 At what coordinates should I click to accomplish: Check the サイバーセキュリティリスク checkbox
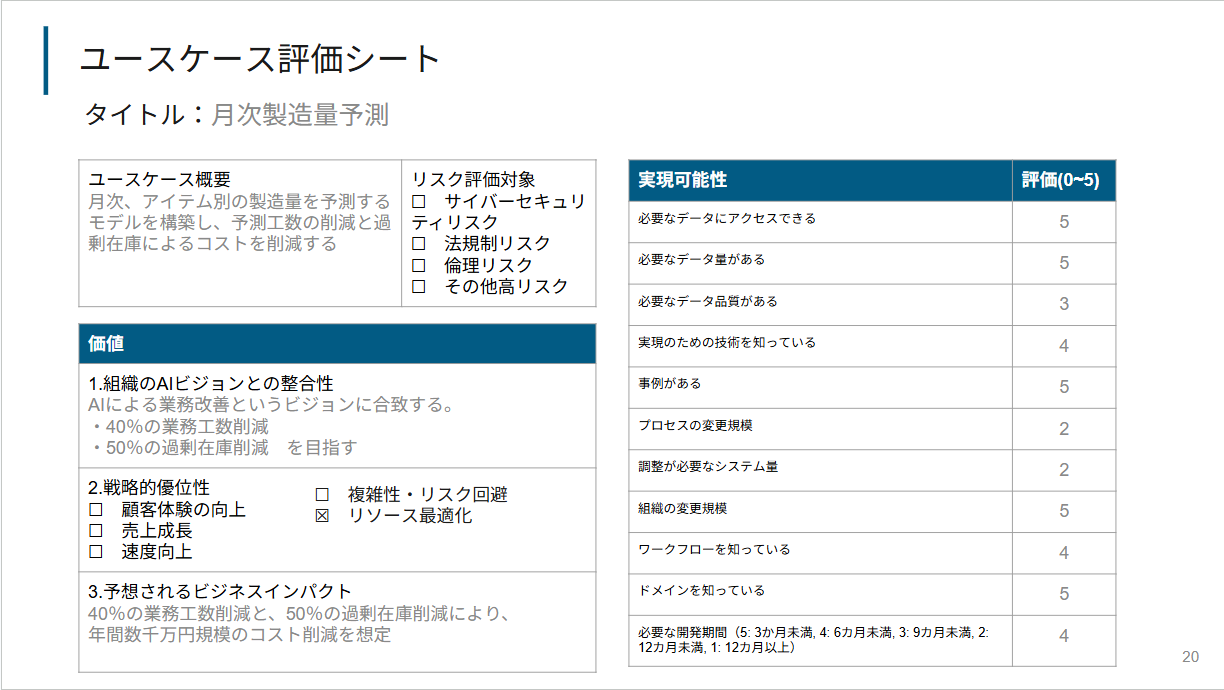419,202
